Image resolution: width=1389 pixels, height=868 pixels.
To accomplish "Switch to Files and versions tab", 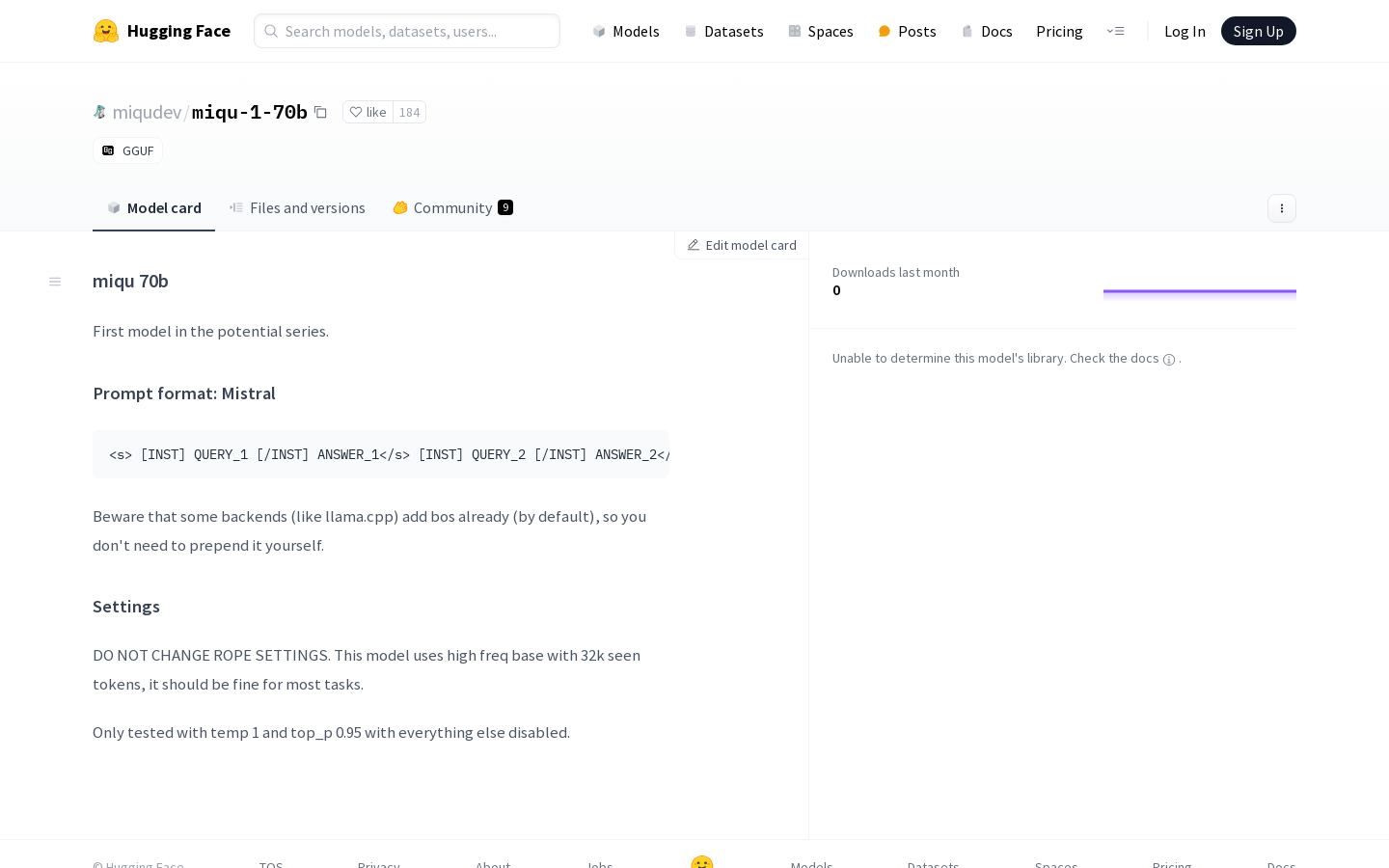I will point(297,207).
